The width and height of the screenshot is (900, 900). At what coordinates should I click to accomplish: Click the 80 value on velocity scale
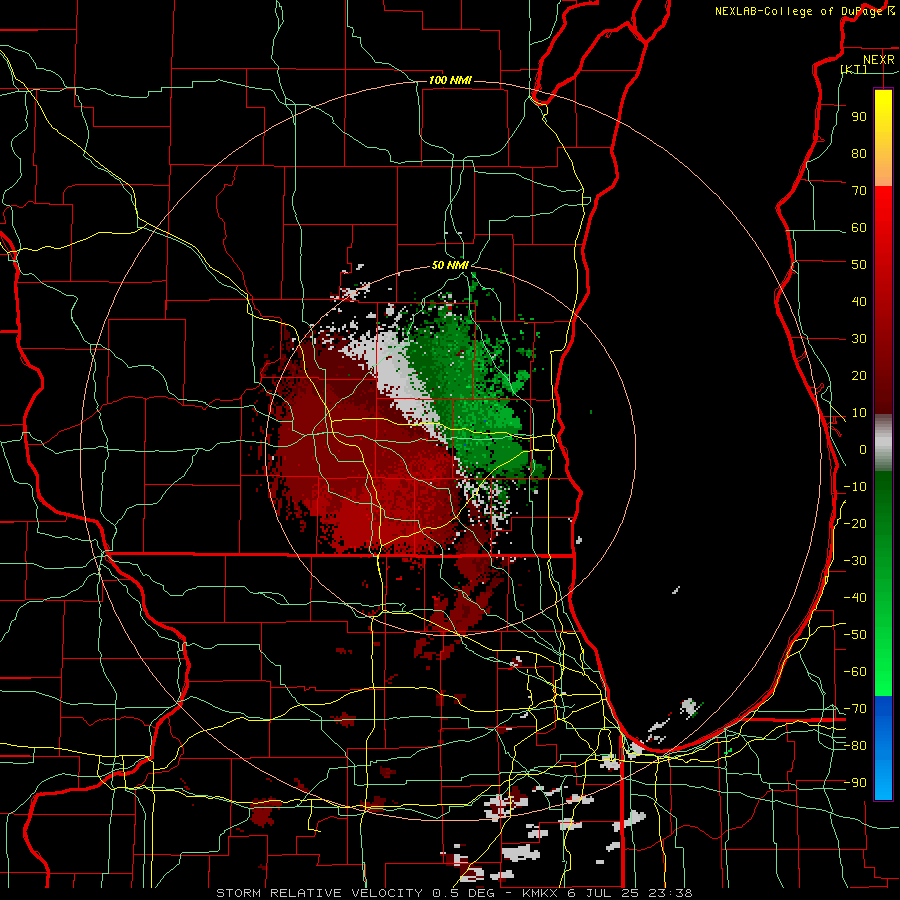[859, 153]
